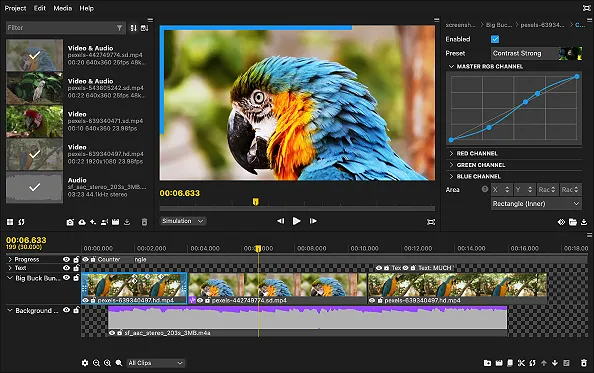Toggle lock on the Background track
Screen dimensions: 594x373
click(76, 310)
